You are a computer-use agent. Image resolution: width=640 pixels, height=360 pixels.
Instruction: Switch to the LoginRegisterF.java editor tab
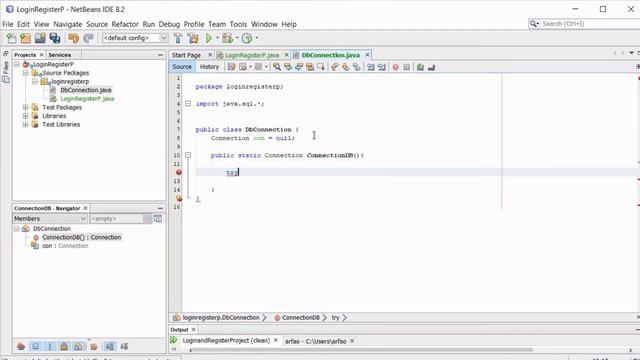[x=252, y=55]
